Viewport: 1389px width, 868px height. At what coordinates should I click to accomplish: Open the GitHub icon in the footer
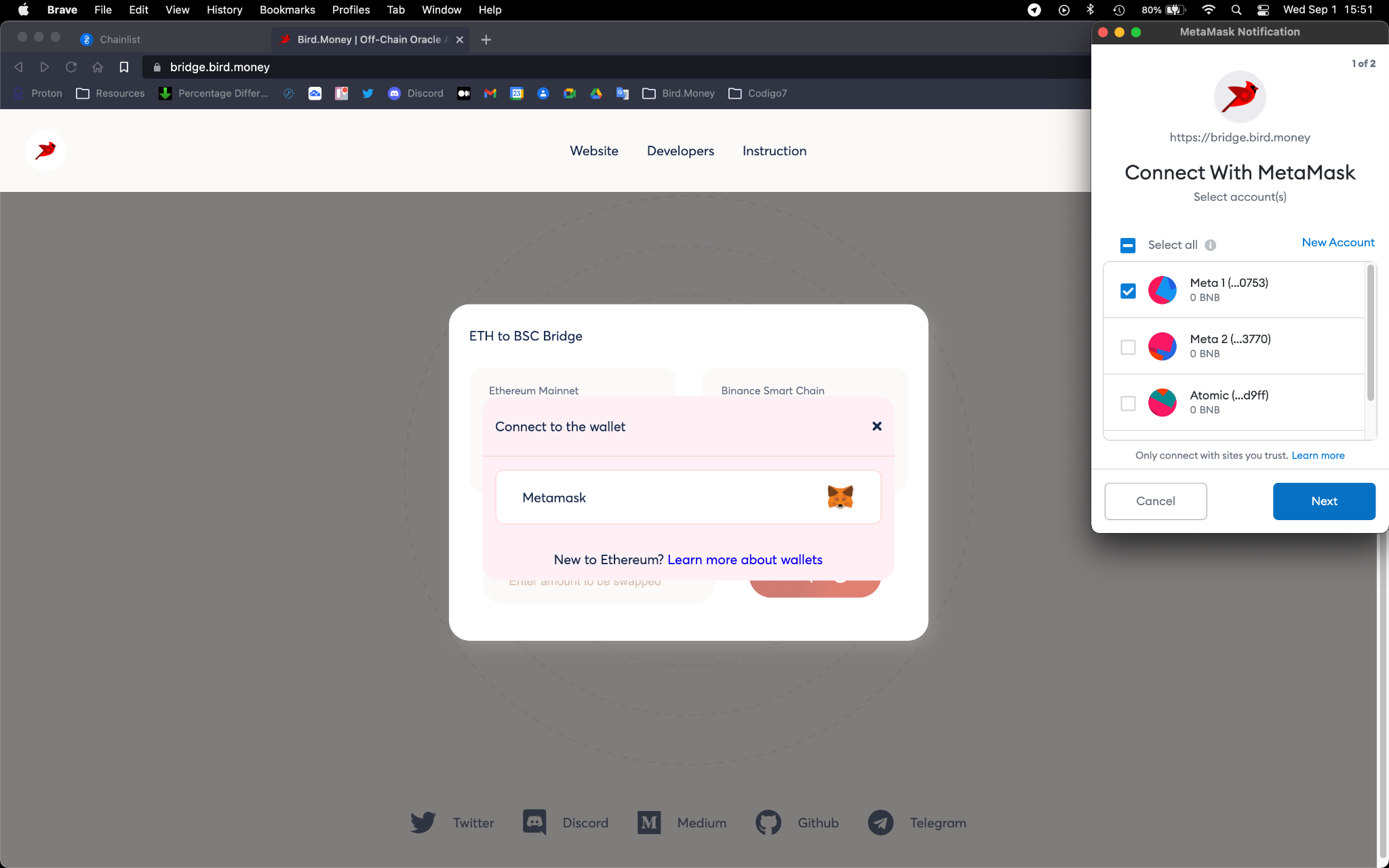(x=768, y=823)
